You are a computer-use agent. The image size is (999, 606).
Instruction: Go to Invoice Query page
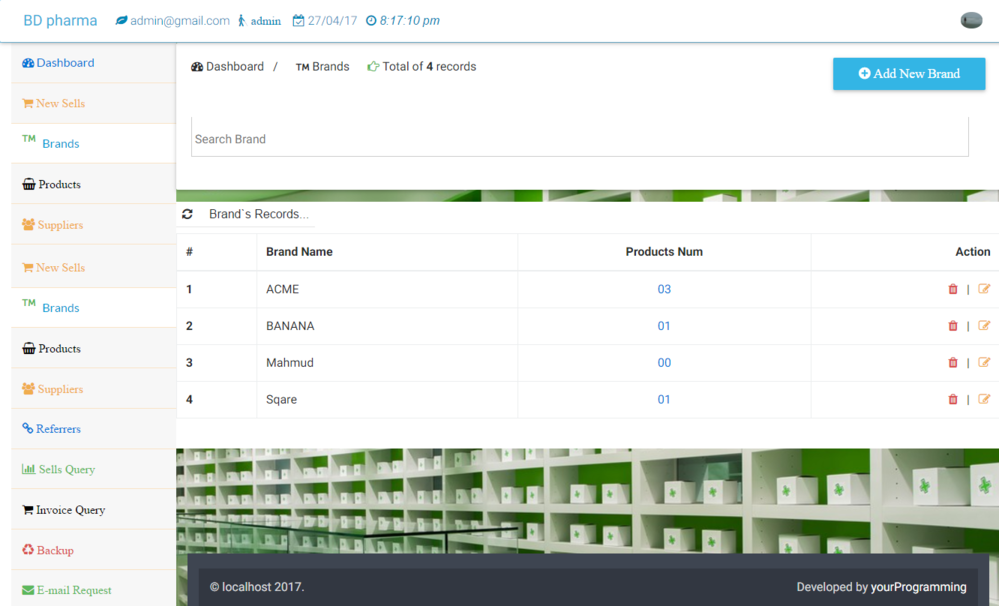coord(70,510)
